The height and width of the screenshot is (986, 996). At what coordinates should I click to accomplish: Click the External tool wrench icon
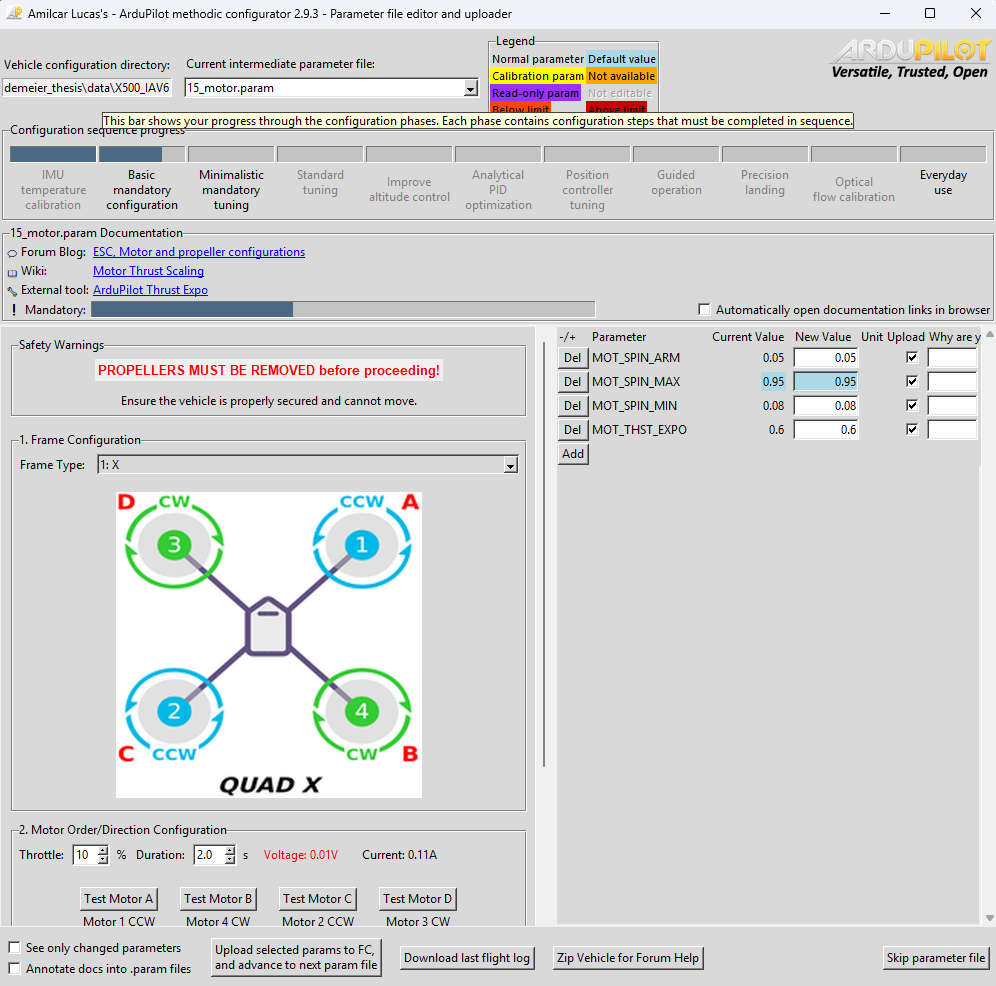(x=12, y=291)
